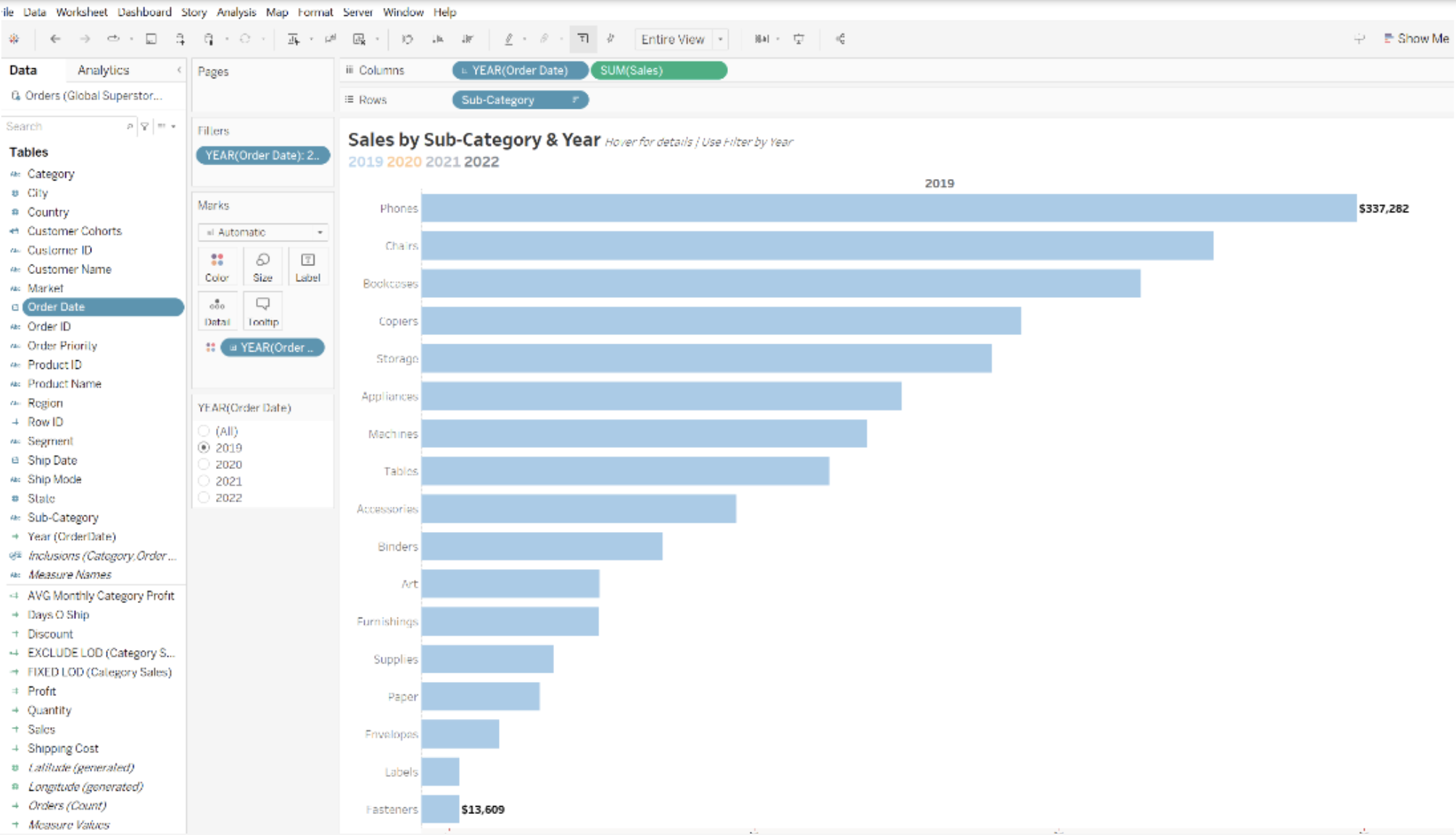
Task: Click the 2022 year link under the chart title
Action: [x=482, y=162]
